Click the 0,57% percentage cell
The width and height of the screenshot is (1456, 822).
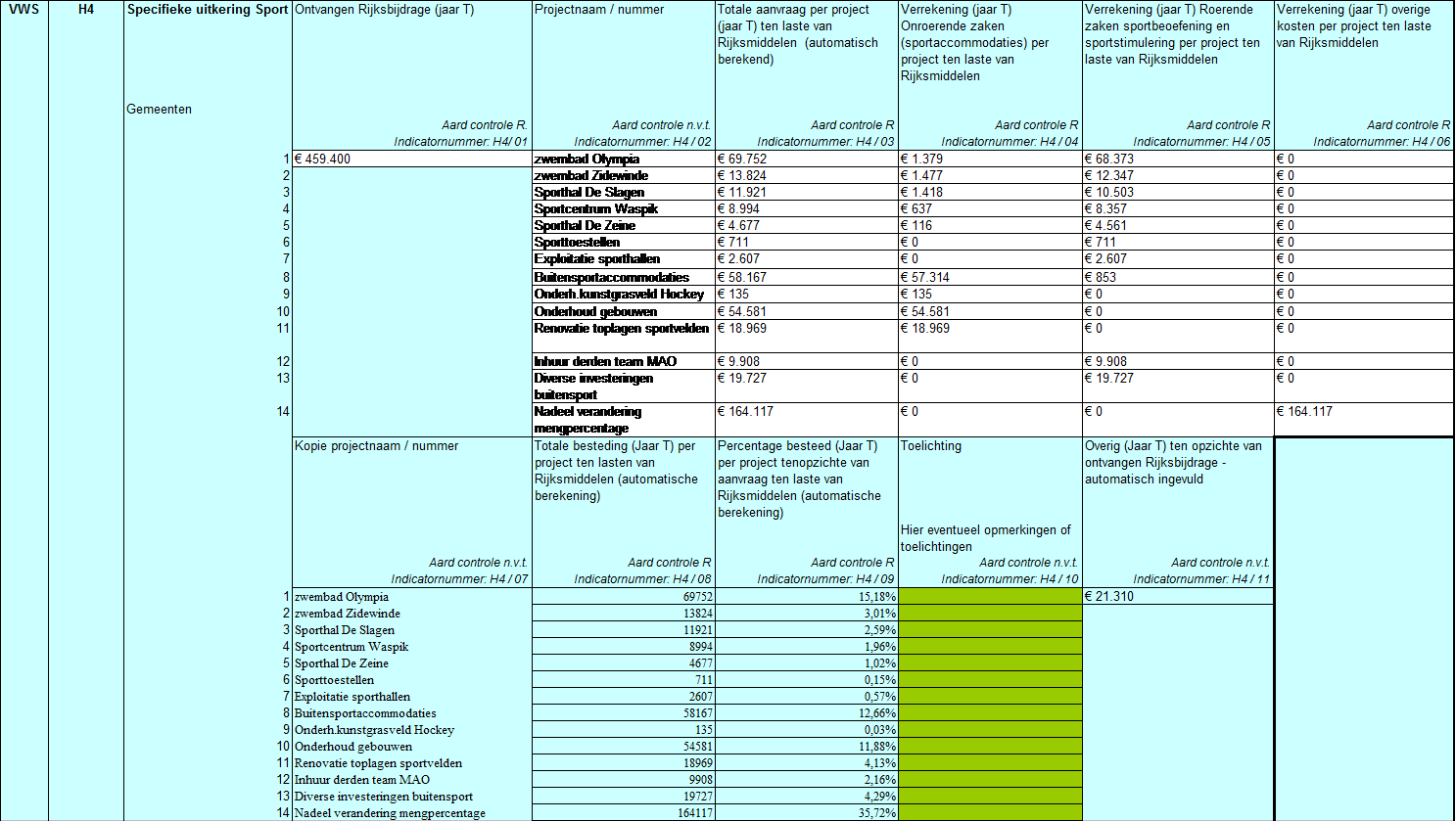coord(807,697)
